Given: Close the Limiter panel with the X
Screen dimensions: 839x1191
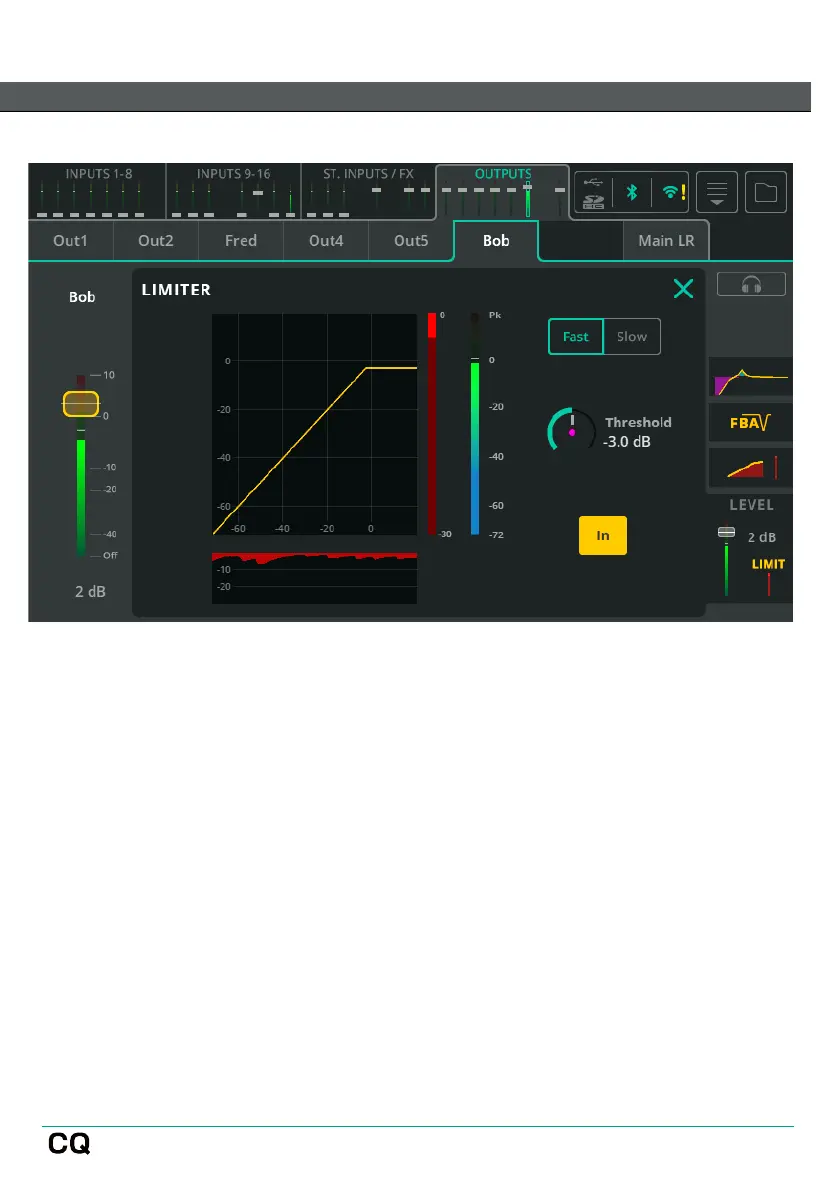Looking at the screenshot, I should [x=683, y=289].
